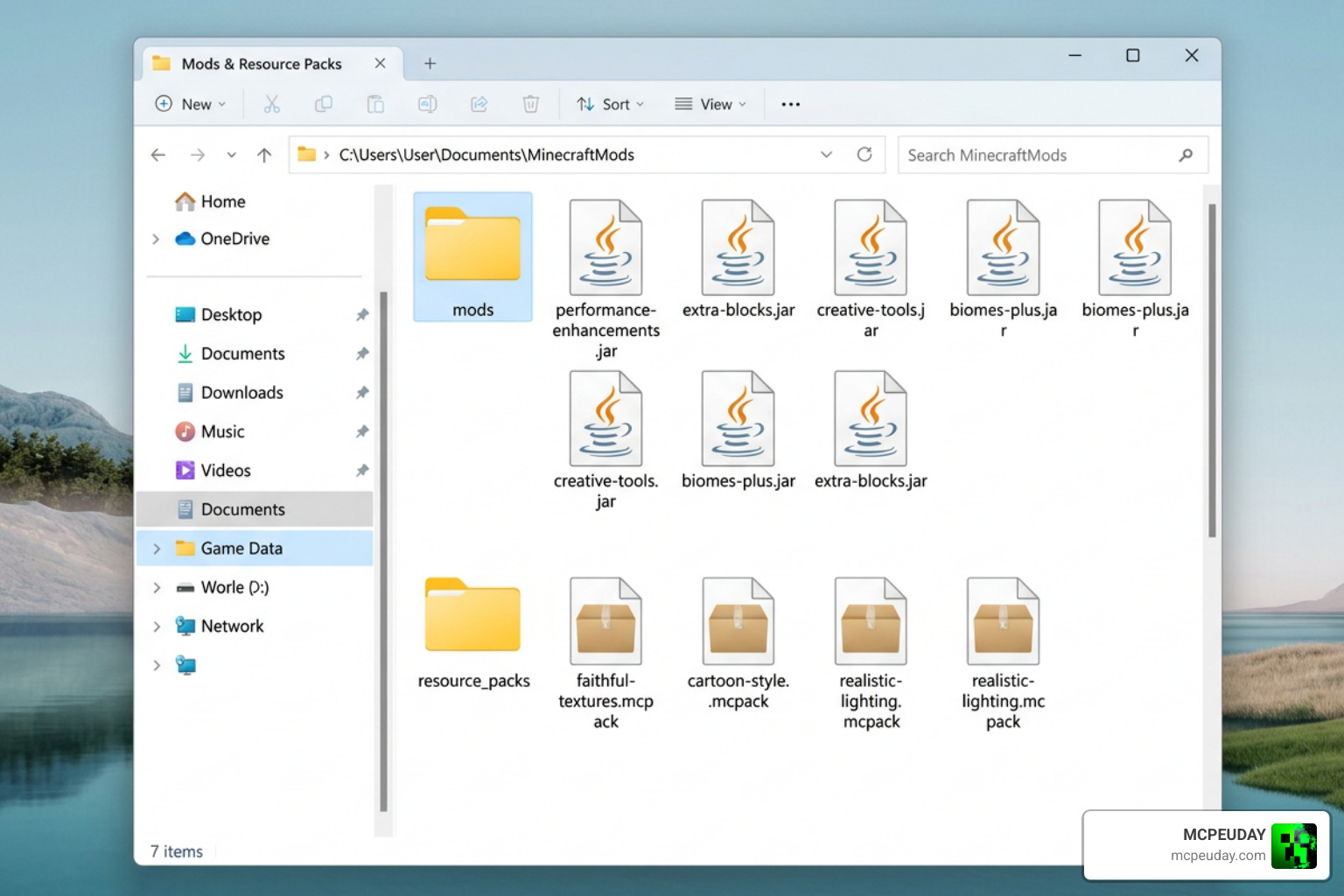Click breadcrumb chevron before the path

[x=326, y=155]
